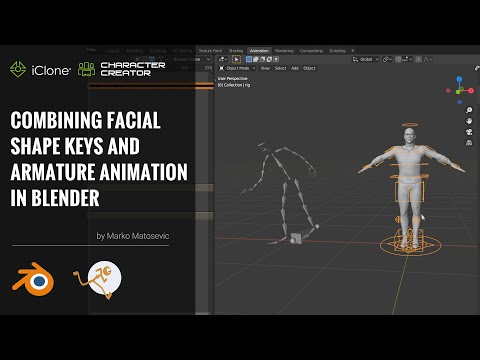The height and width of the screenshot is (360, 480).
Task: Toggle proportional editing button
Action: coord(418,59)
